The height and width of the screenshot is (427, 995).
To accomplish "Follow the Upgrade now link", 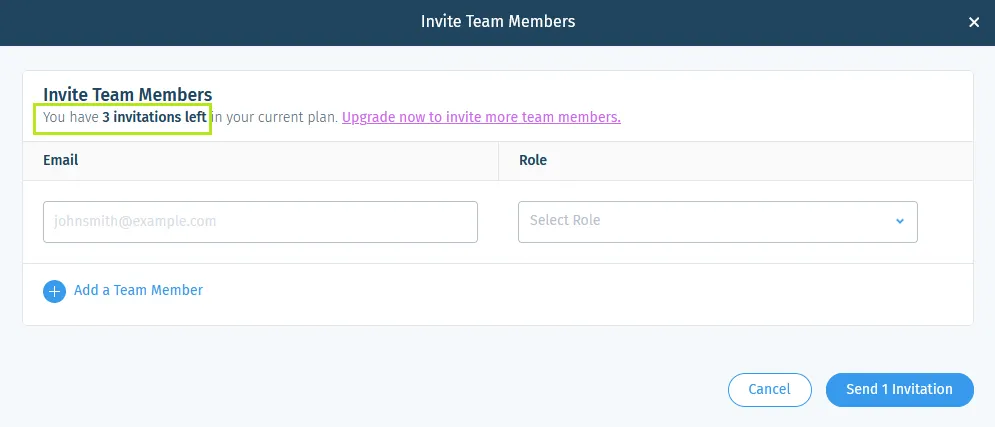I will (481, 117).
